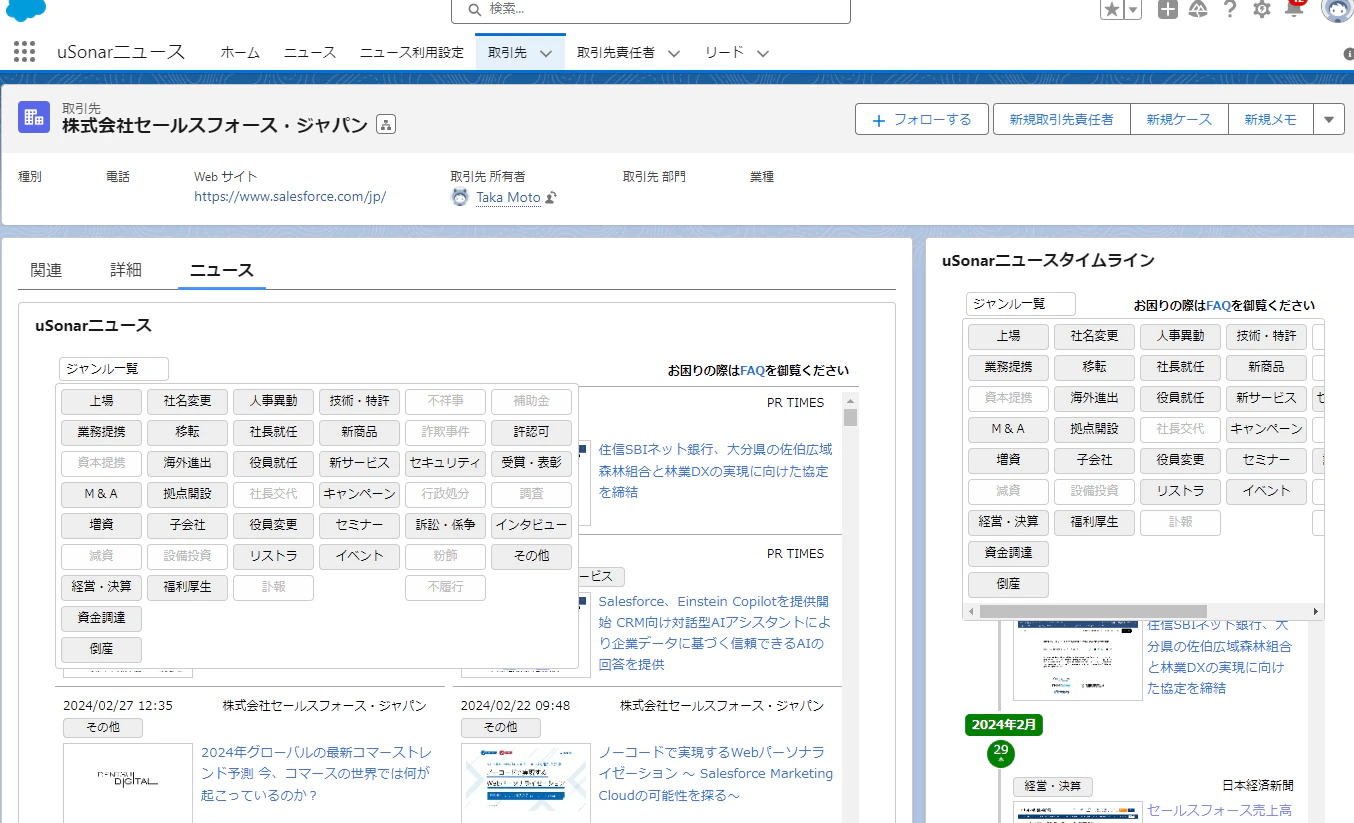Toggle the セキュリティ genre filter

[x=445, y=463]
